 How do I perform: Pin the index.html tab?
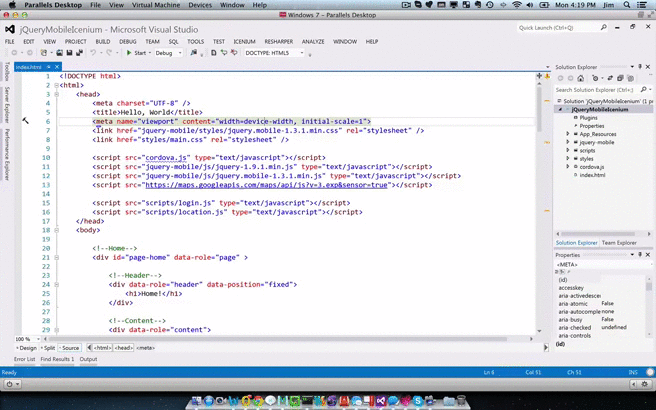(49, 67)
